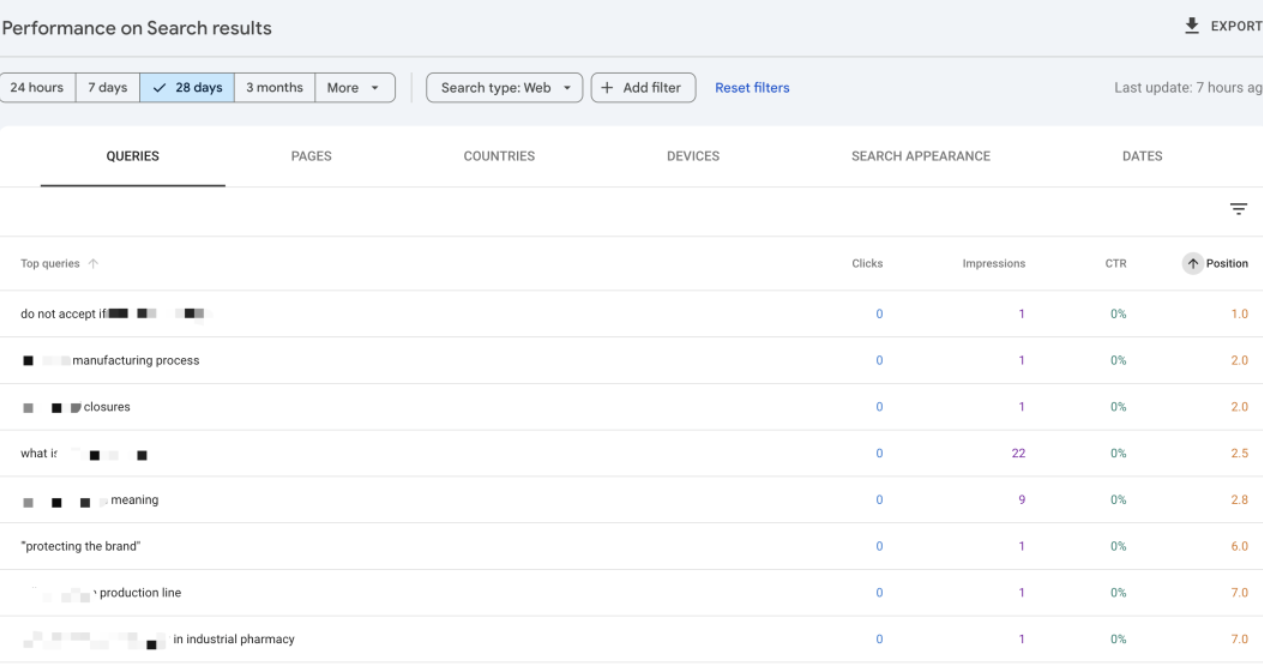Image resolution: width=1263 pixels, height=672 pixels.
Task: Click the plus icon in Add filter
Action: coord(609,88)
